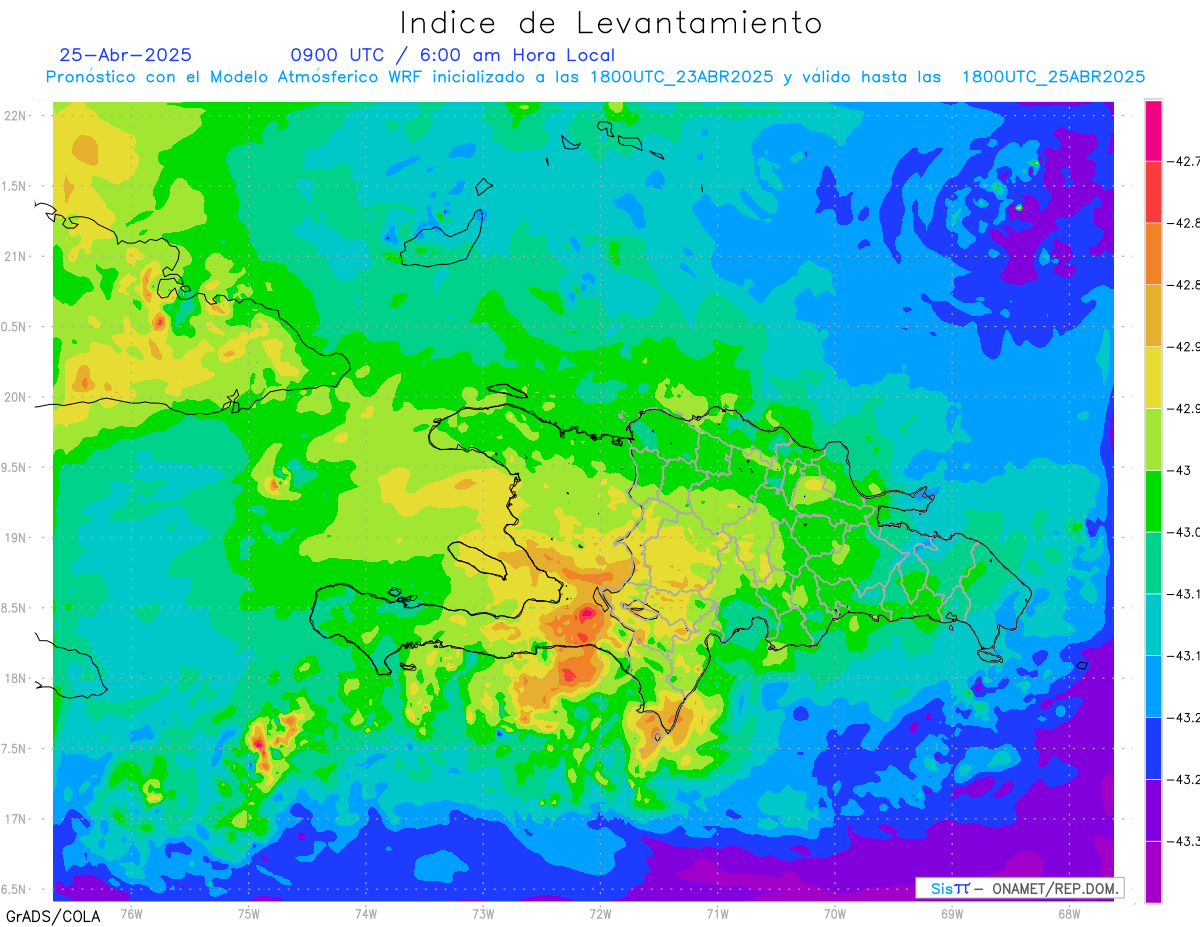Screen dimensions: 1200x927
Task: Click the title 'Indice de Levantamiento'
Action: coord(611,22)
